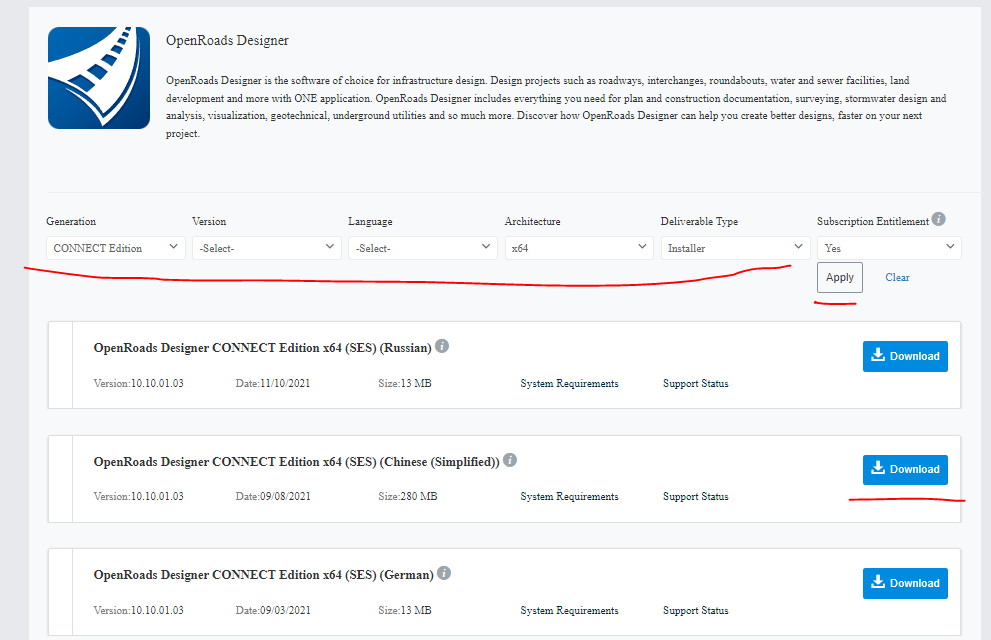Screen dimensions: 991x640
Task: Click Date:09/08/2021 in the Chinese row
Action: (x=273, y=497)
